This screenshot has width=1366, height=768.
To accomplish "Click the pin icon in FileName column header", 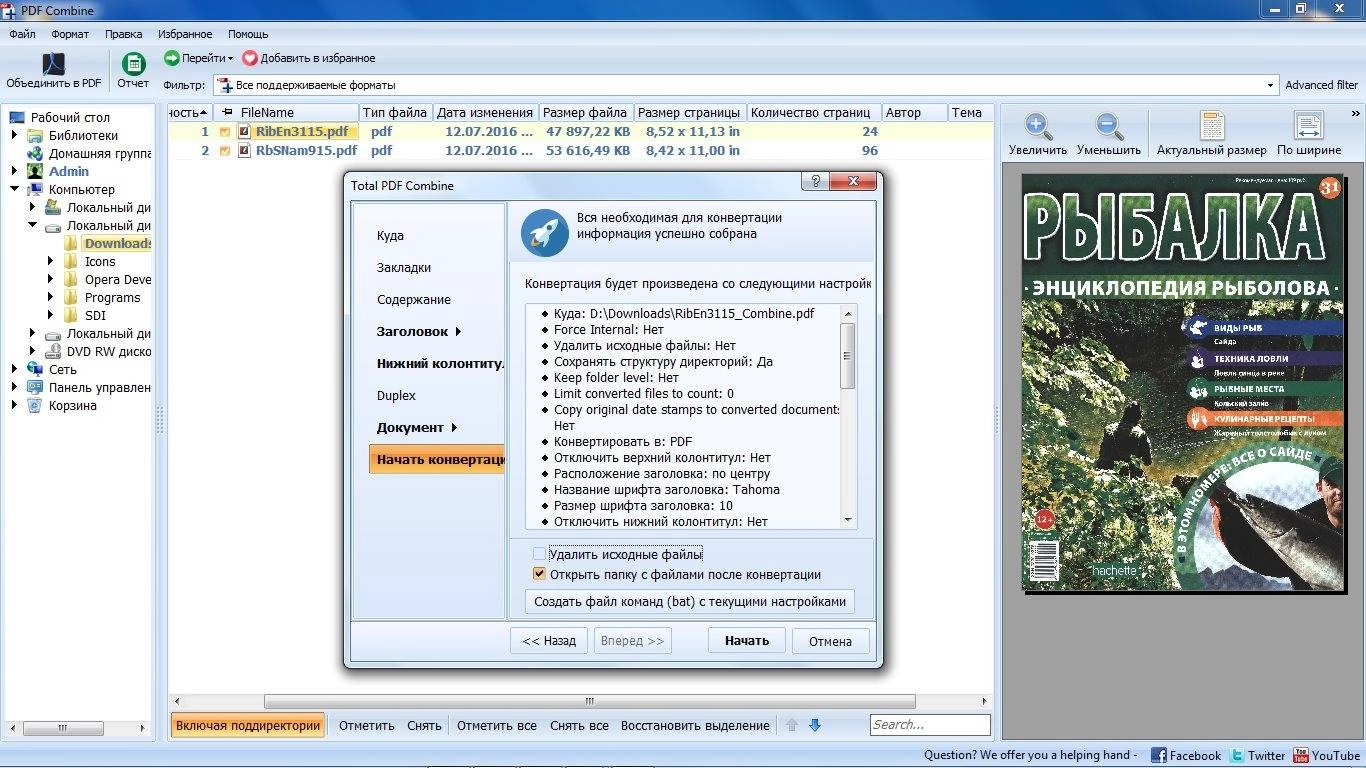I will pos(228,112).
